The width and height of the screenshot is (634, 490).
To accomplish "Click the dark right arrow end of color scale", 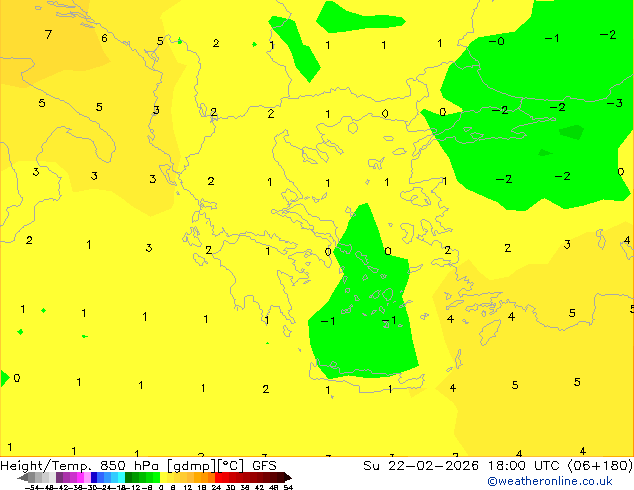I will point(288,477).
